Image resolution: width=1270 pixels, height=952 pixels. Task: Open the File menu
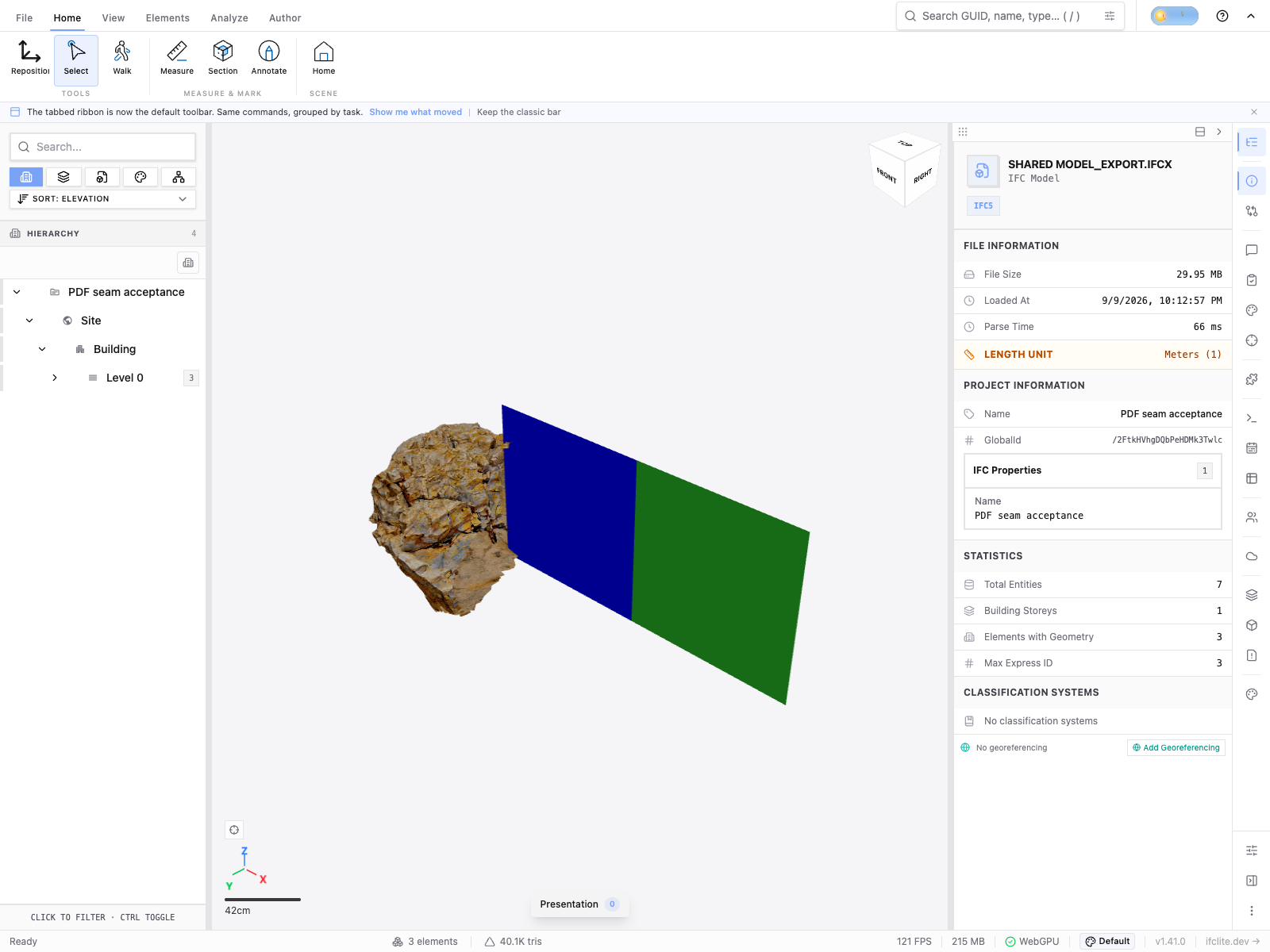(x=25, y=17)
